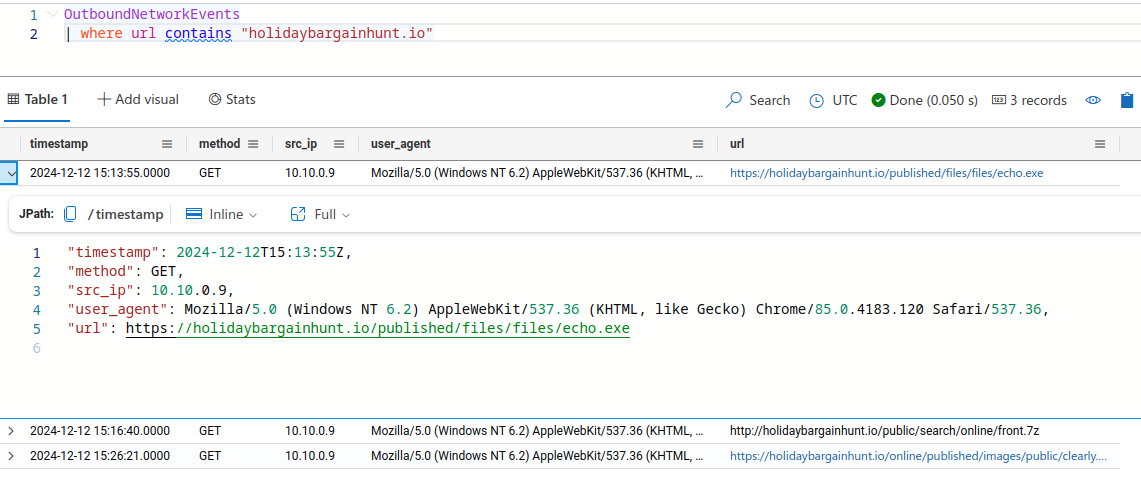
Task: Open the Stats tab
Action: coord(232,99)
